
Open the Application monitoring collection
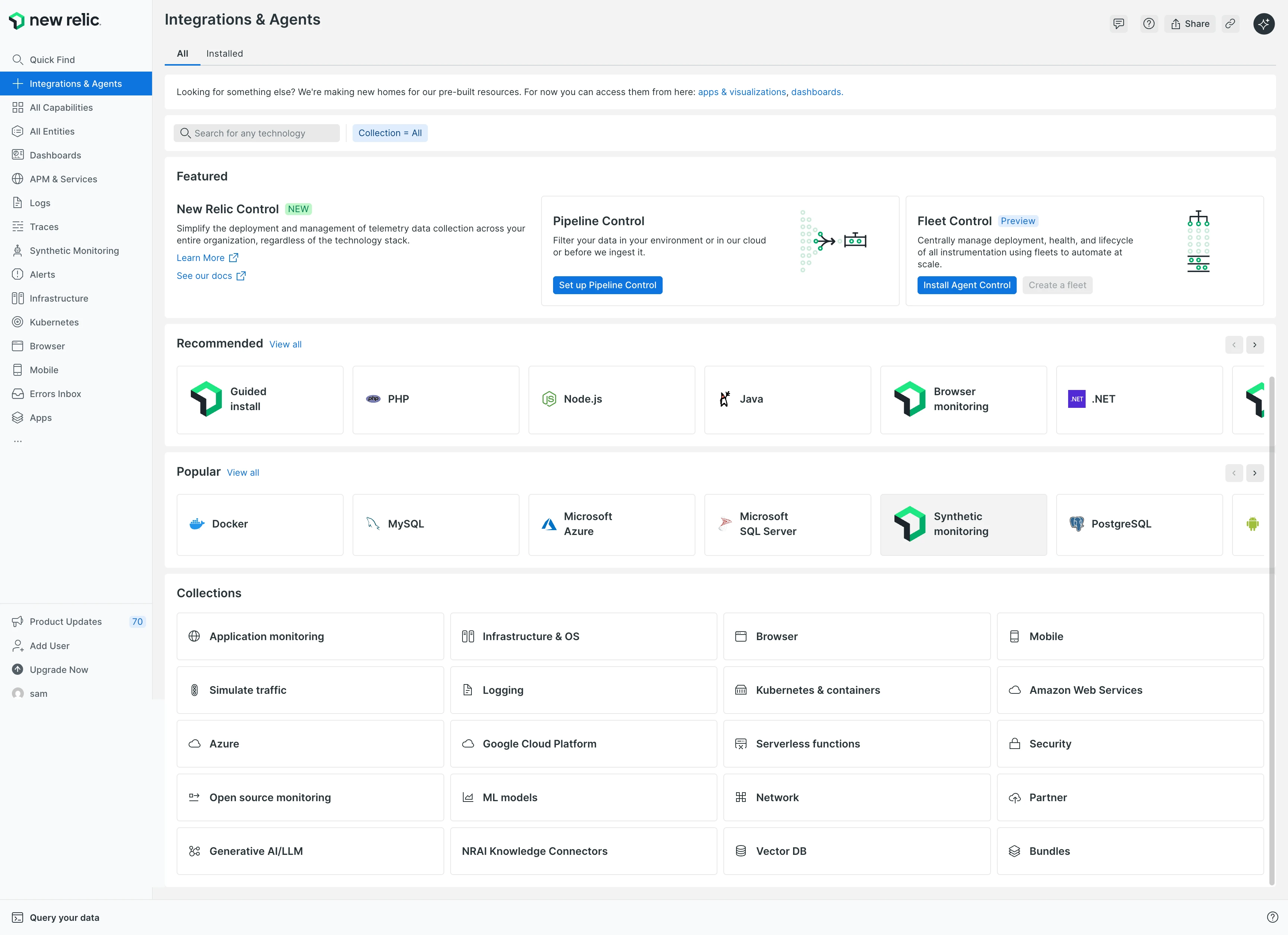(x=310, y=636)
